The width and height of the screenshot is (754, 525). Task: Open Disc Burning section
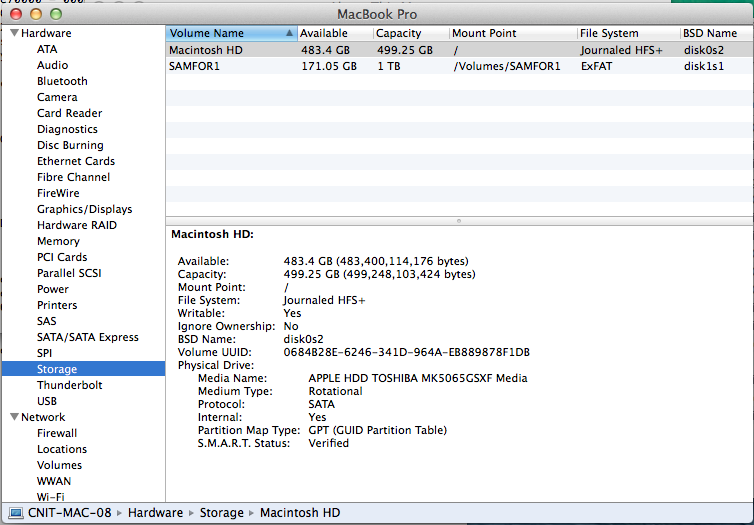[70, 145]
